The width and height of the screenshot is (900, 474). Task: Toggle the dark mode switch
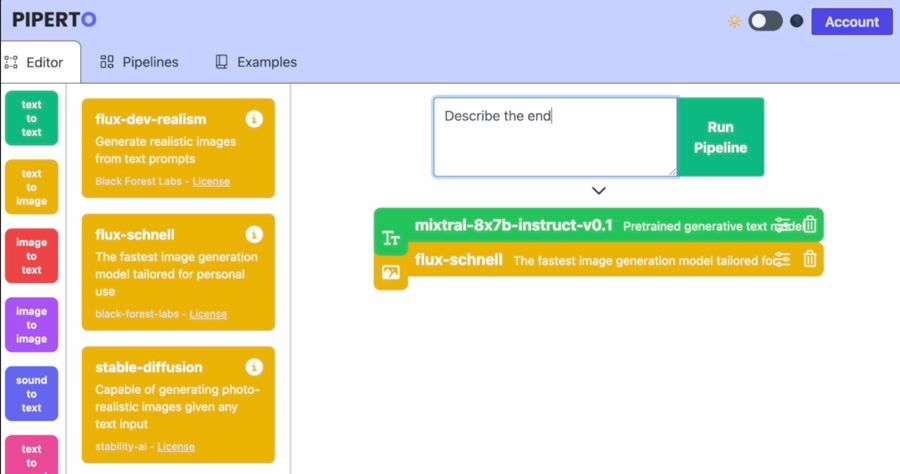pyautogui.click(x=765, y=21)
